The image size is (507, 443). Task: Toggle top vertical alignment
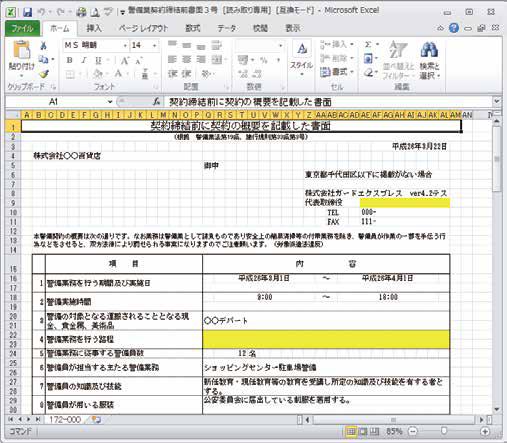coord(172,44)
